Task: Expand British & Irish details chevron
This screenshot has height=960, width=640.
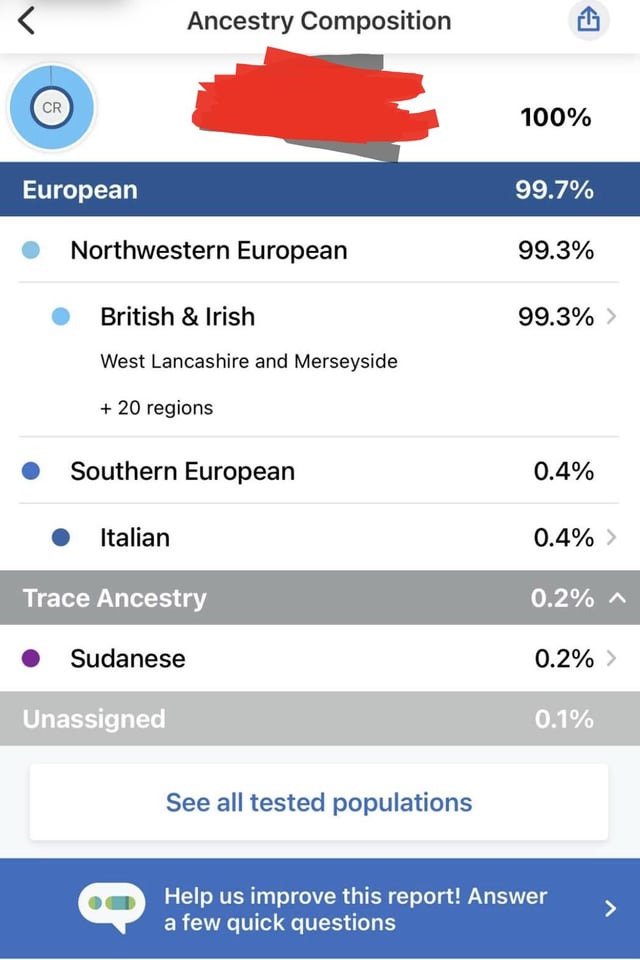Action: pos(611,317)
